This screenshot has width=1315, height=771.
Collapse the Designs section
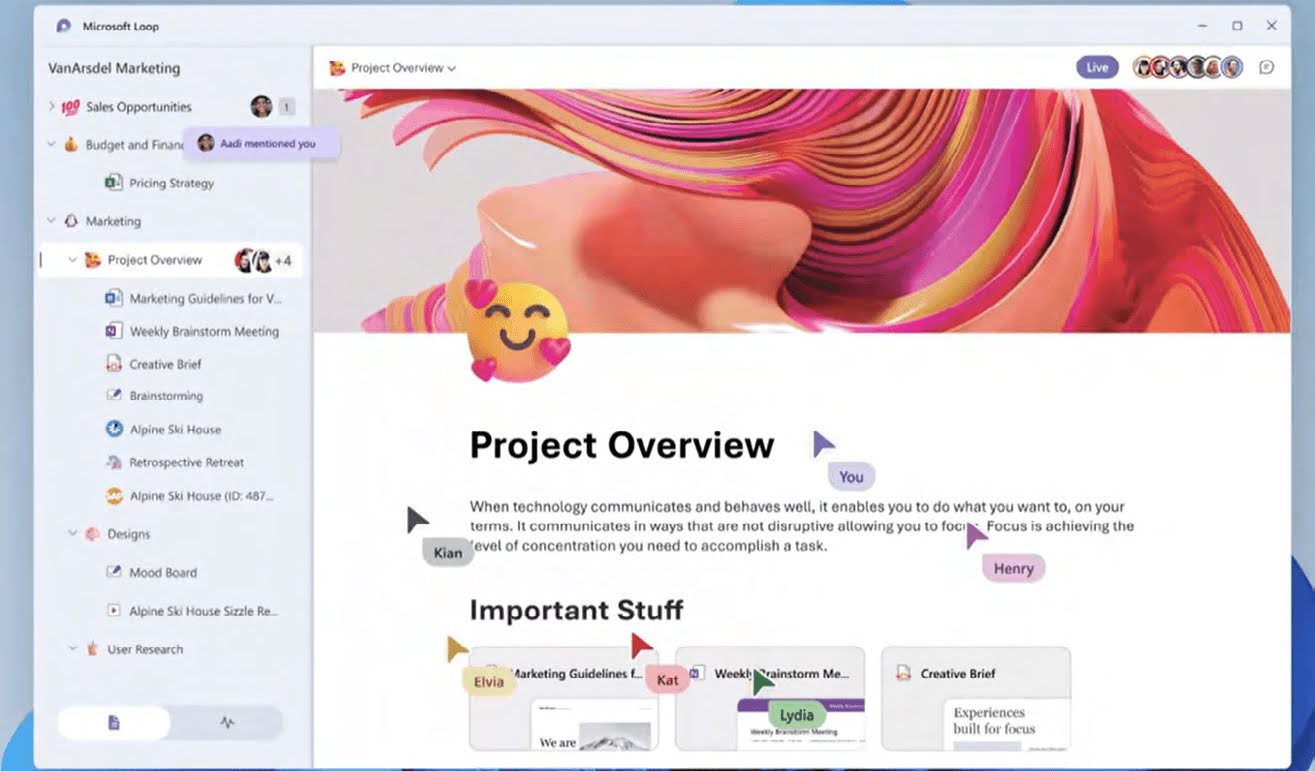[72, 534]
